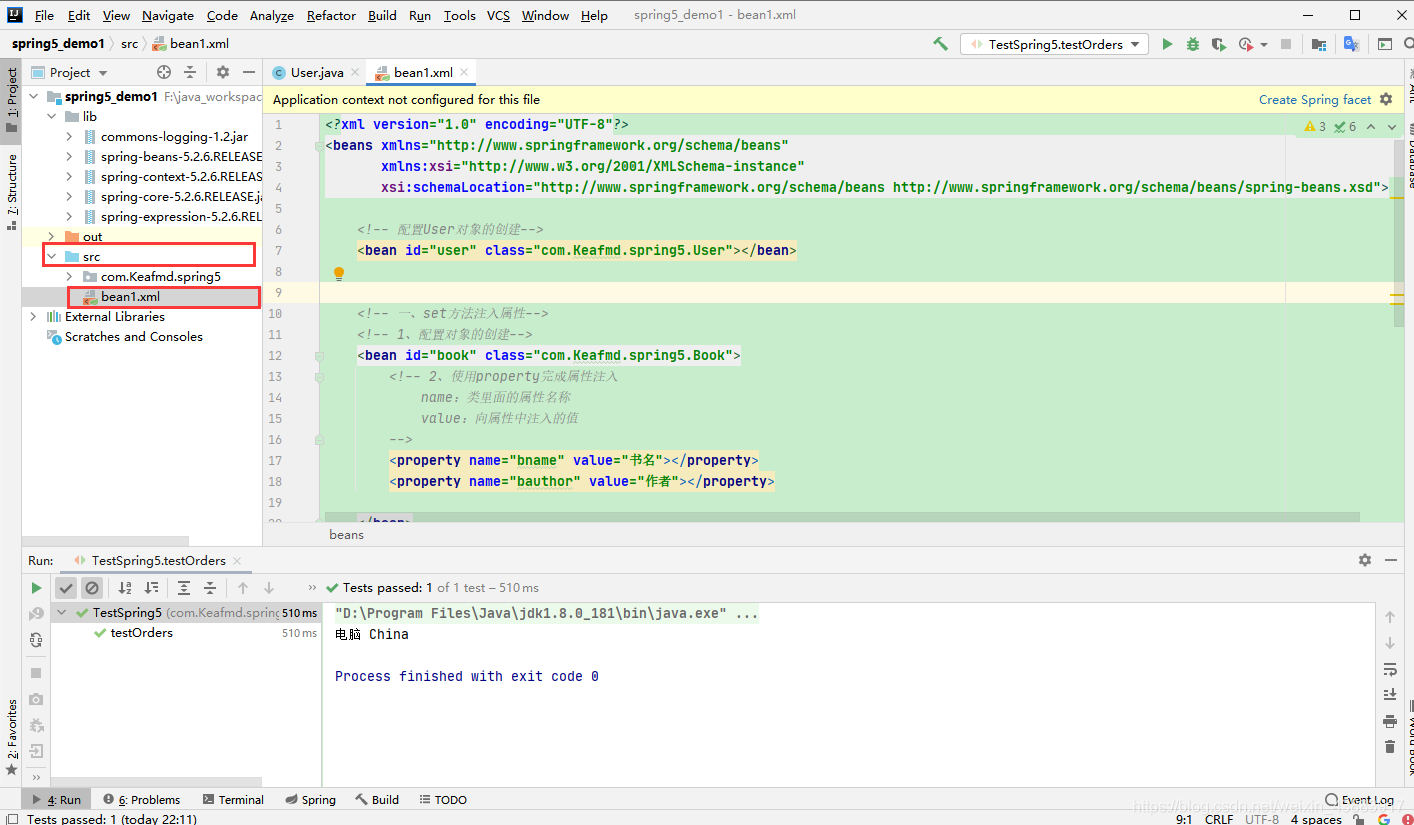Expand the out folder node

[x=52, y=237]
